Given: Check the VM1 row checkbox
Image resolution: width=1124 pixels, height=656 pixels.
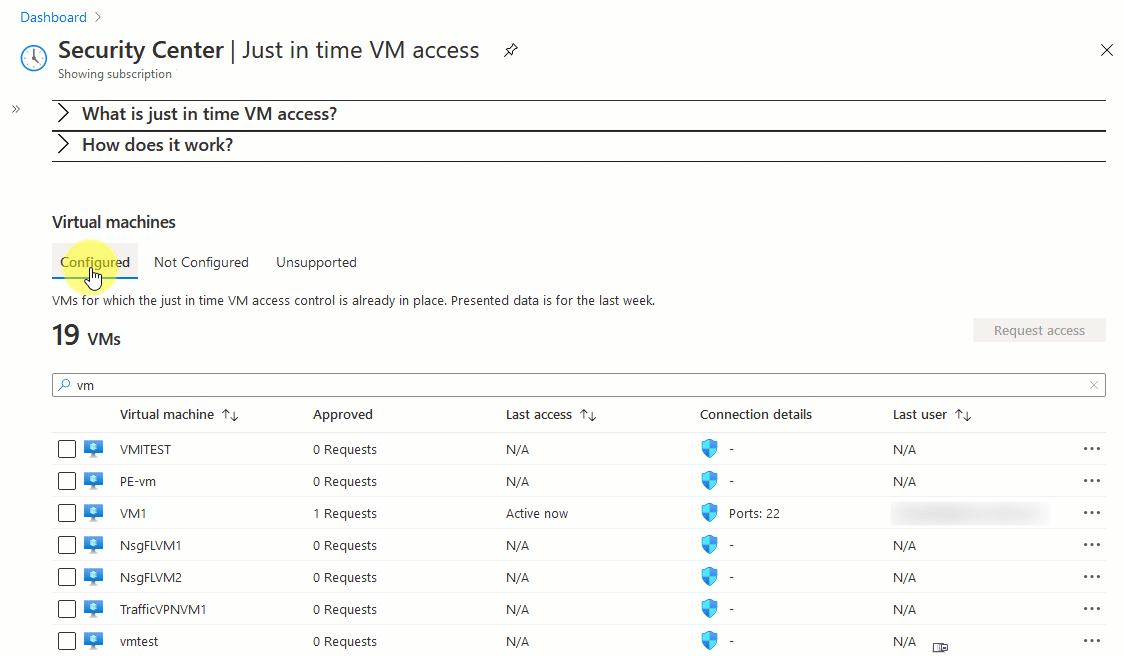Looking at the screenshot, I should 67,514.
